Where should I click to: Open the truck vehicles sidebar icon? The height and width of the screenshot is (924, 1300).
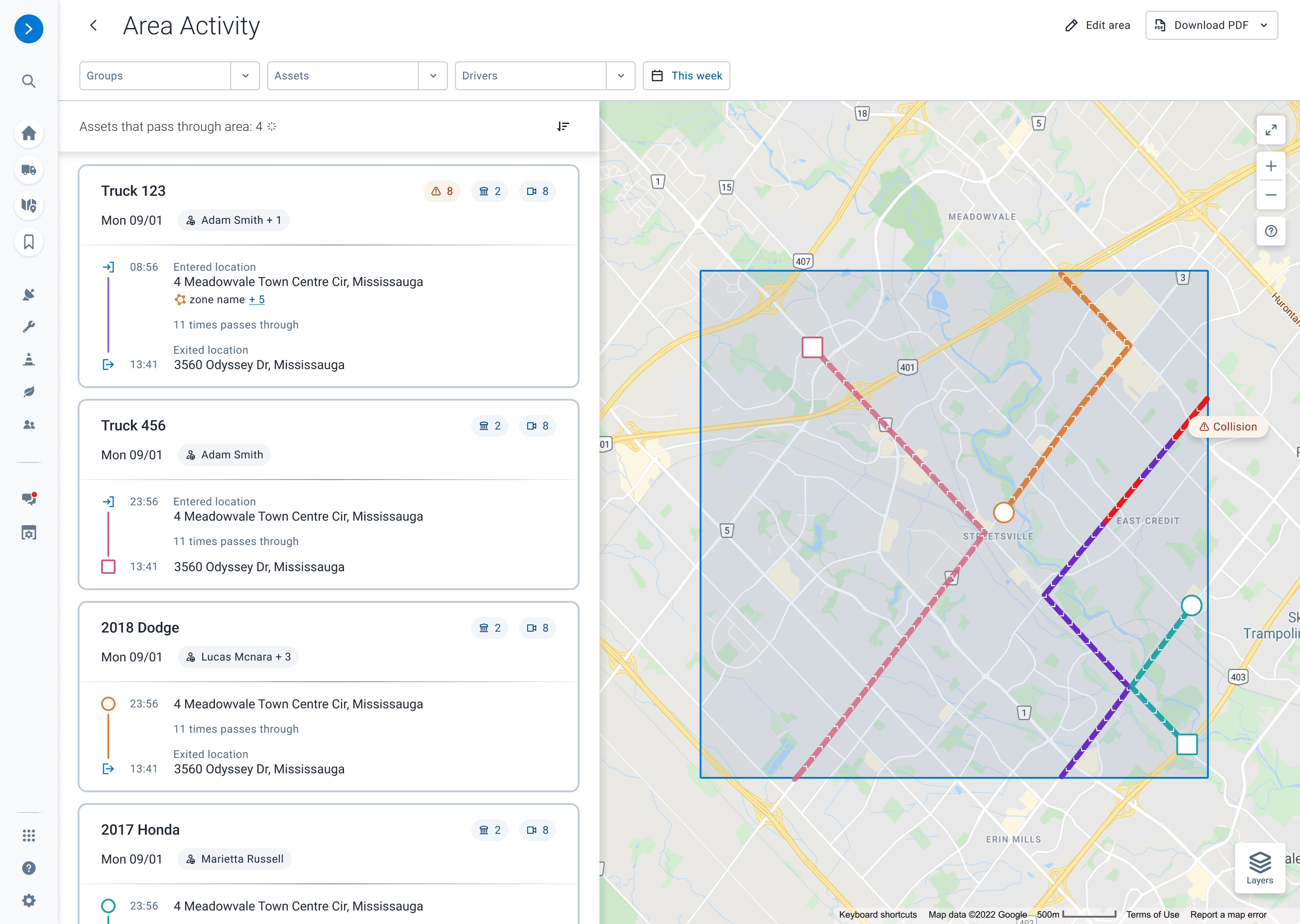[x=28, y=170]
